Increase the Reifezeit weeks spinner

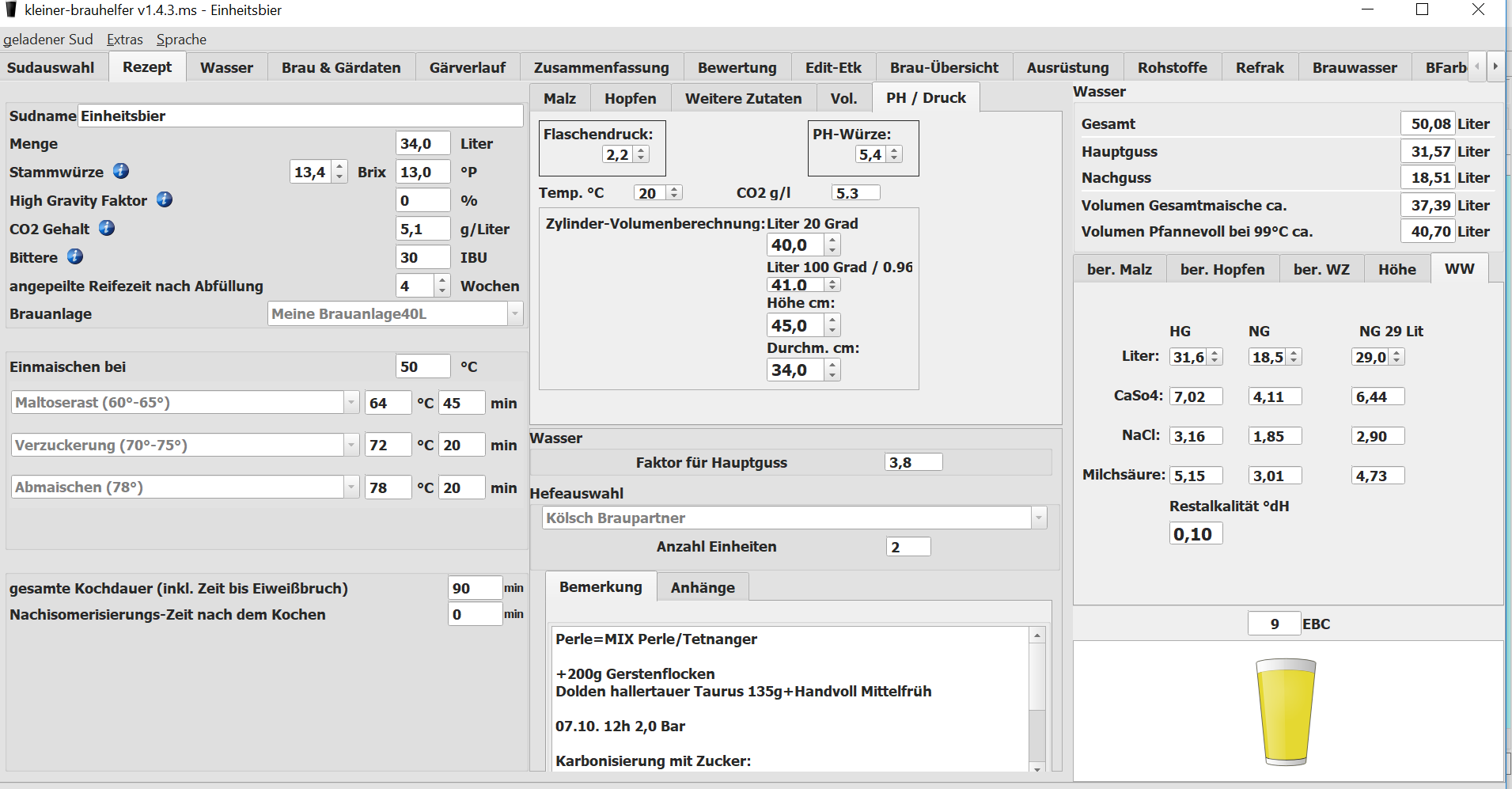point(442,280)
